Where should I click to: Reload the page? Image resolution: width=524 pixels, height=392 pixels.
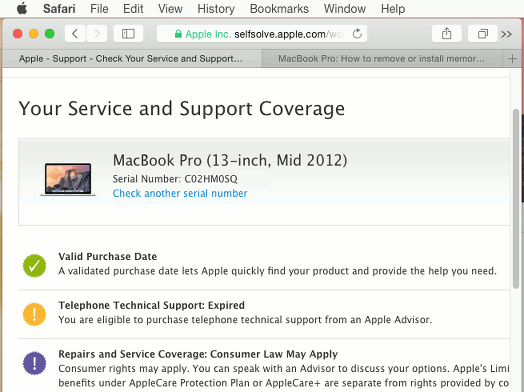[357, 34]
